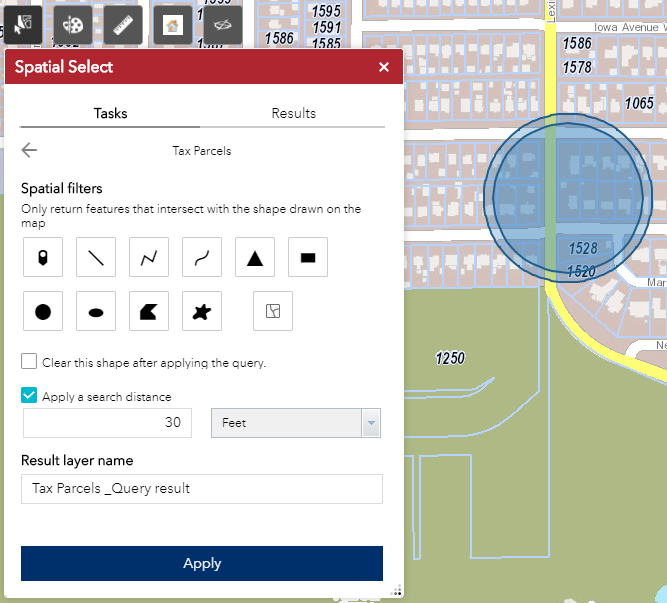Choose the rectangle shape tool

308,257
